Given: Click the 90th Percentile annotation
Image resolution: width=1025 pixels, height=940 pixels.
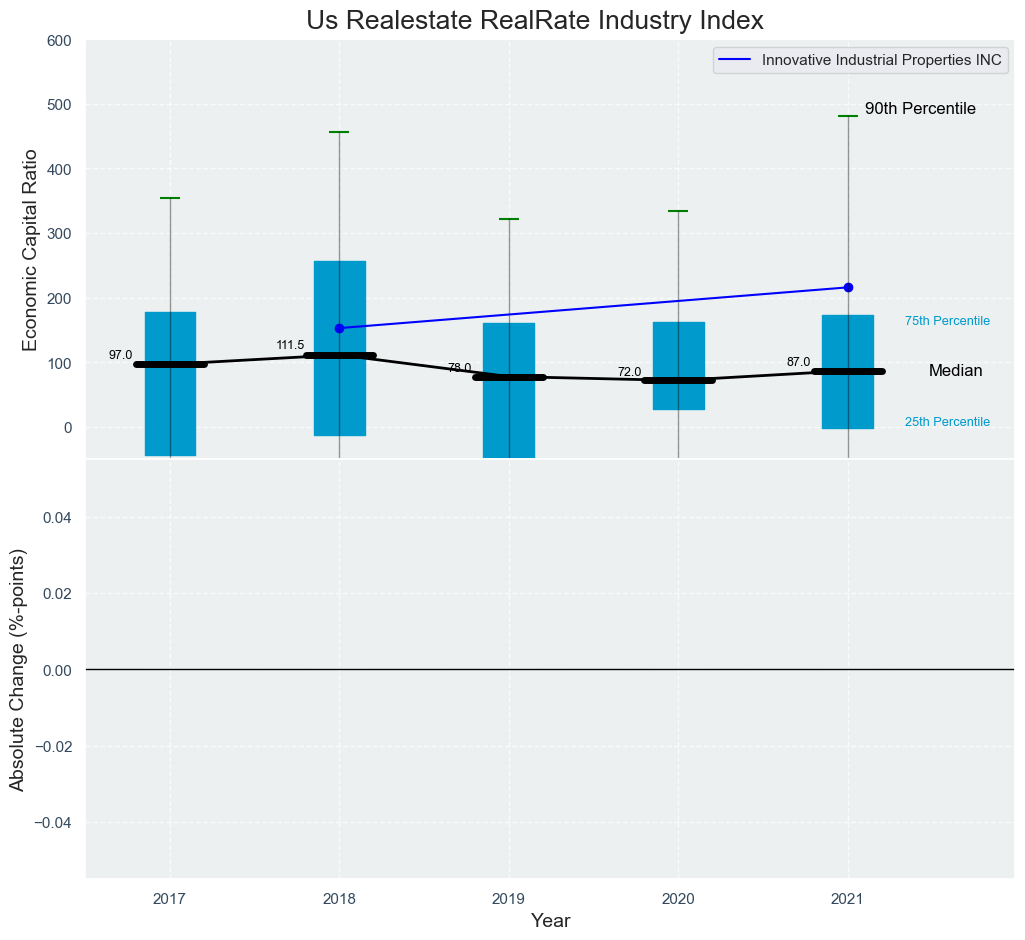Looking at the screenshot, I should [920, 109].
